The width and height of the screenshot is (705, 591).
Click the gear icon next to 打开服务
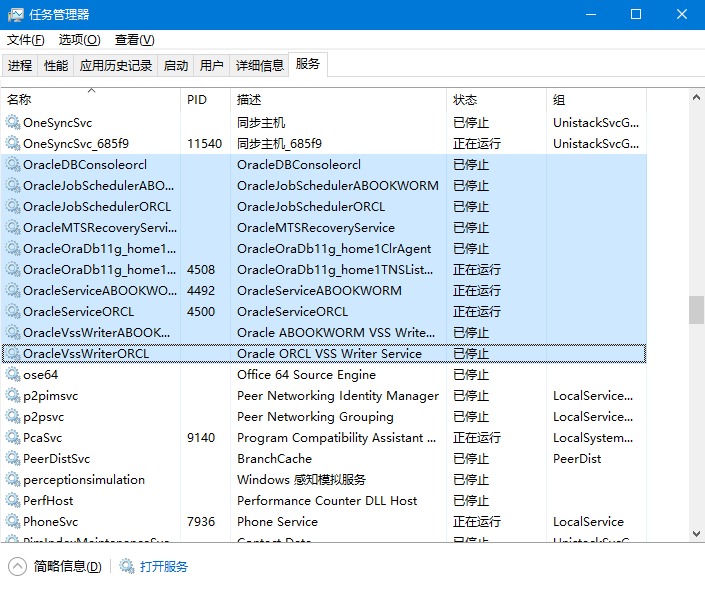(127, 566)
